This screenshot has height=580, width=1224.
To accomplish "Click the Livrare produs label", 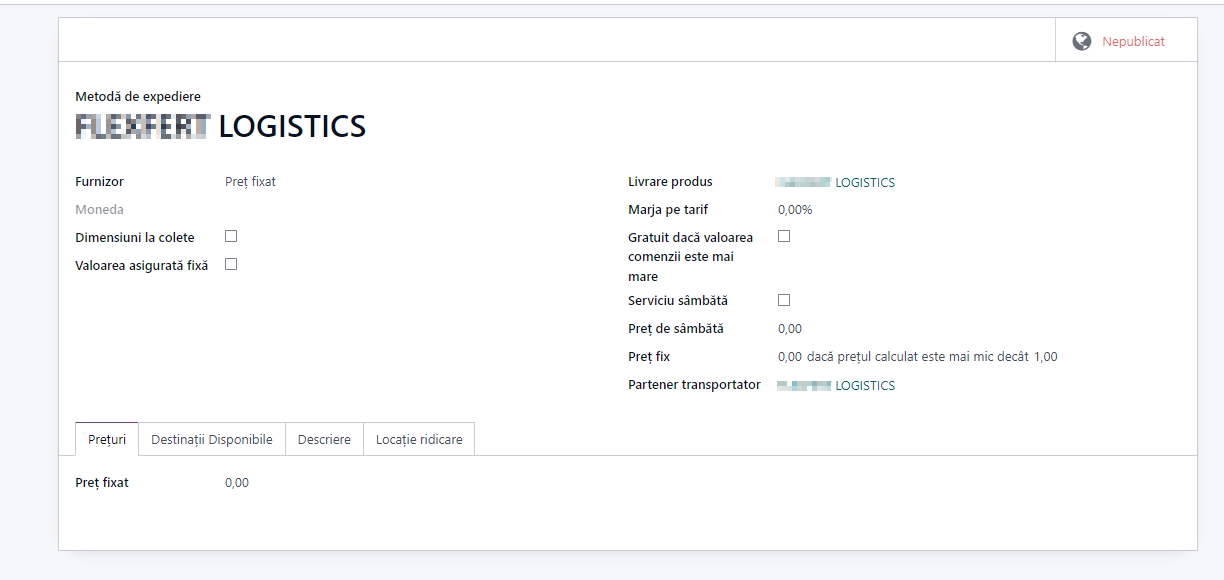I will [x=670, y=182].
